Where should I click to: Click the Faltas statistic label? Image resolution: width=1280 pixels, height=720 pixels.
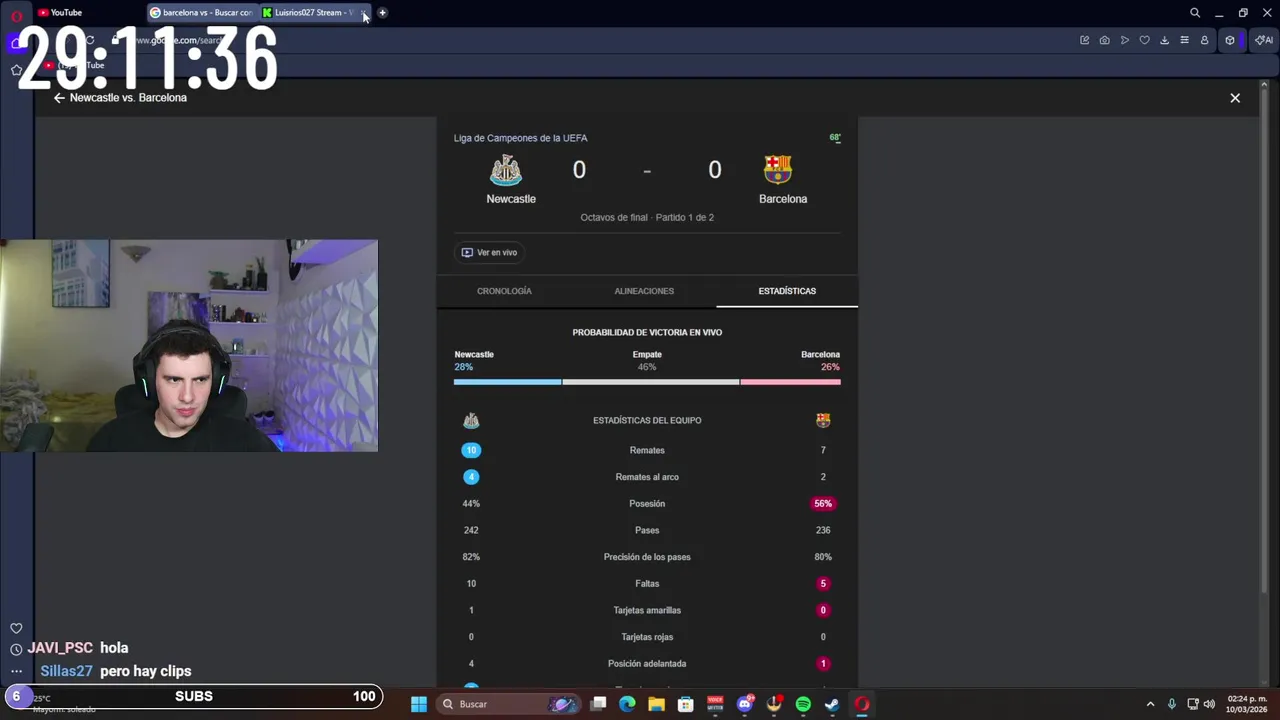coord(647,584)
